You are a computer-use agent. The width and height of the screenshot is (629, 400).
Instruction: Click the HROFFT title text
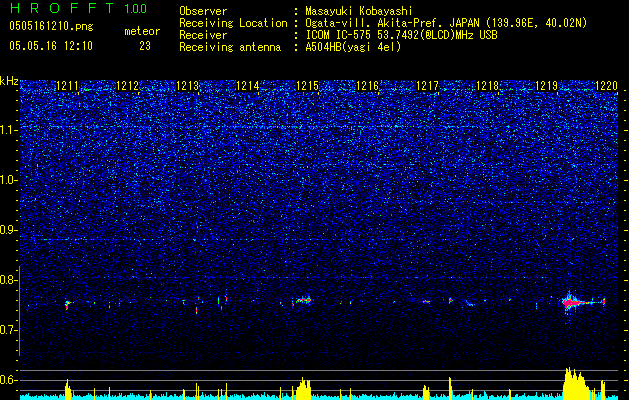[62, 8]
